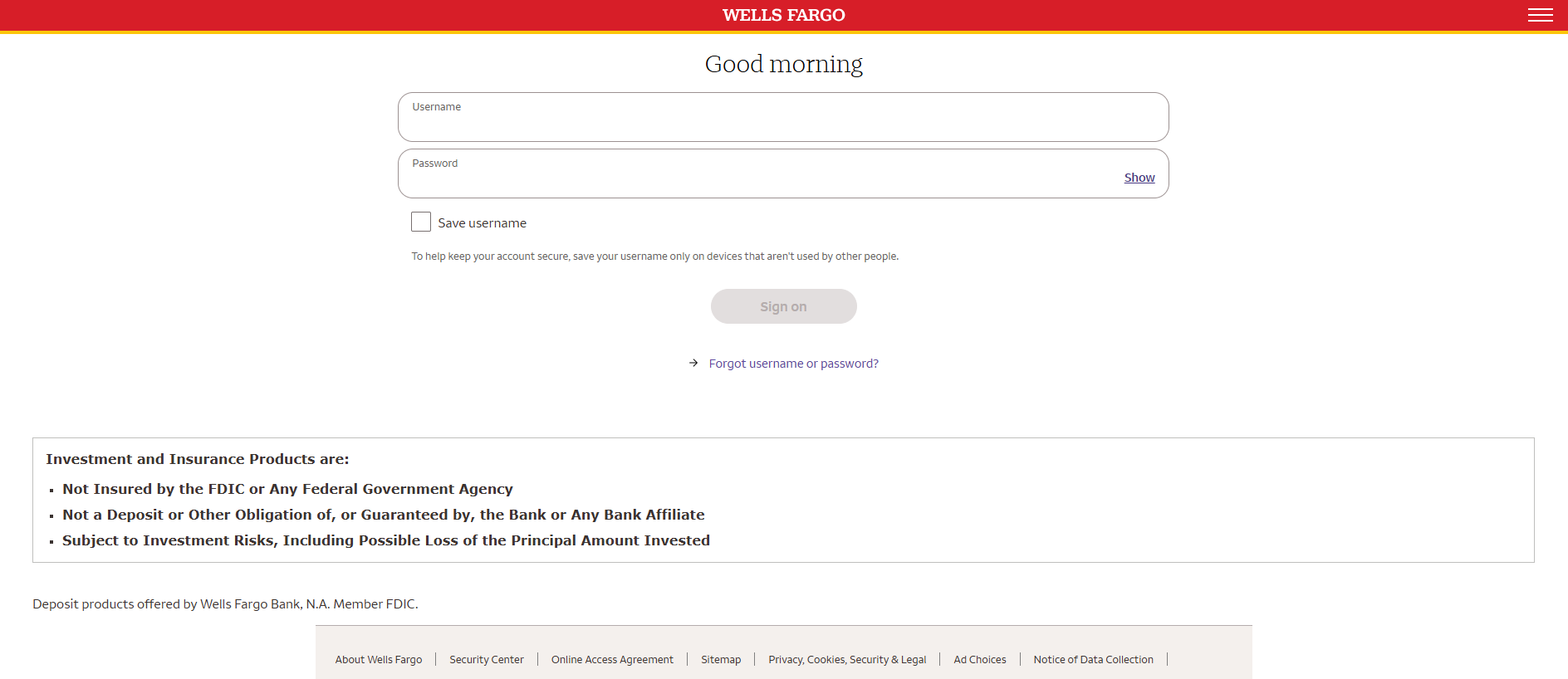Screen dimensions: 1568x679
Task: Open the Ad Choices link
Action: pos(980,660)
